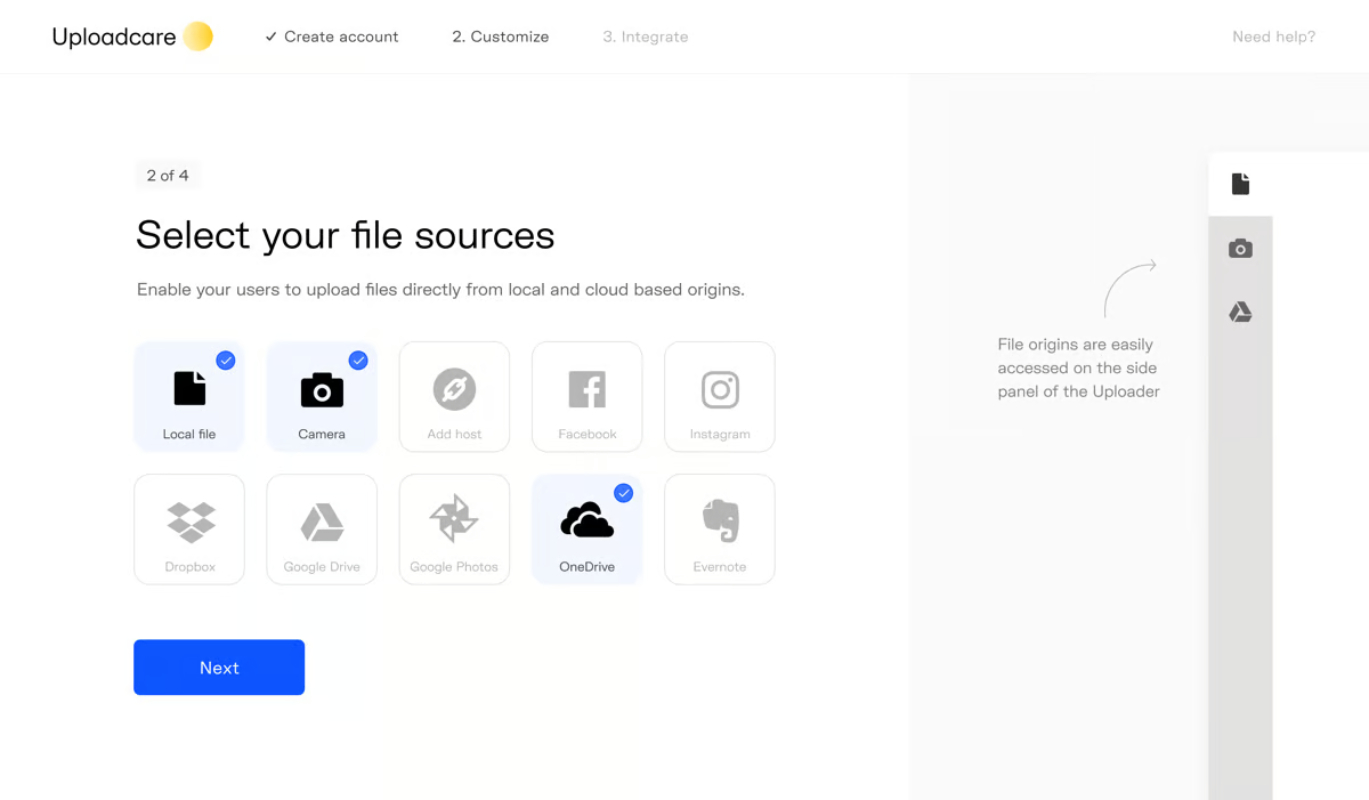Deselect the Local file source tile
1369x800 pixels.
click(189, 397)
